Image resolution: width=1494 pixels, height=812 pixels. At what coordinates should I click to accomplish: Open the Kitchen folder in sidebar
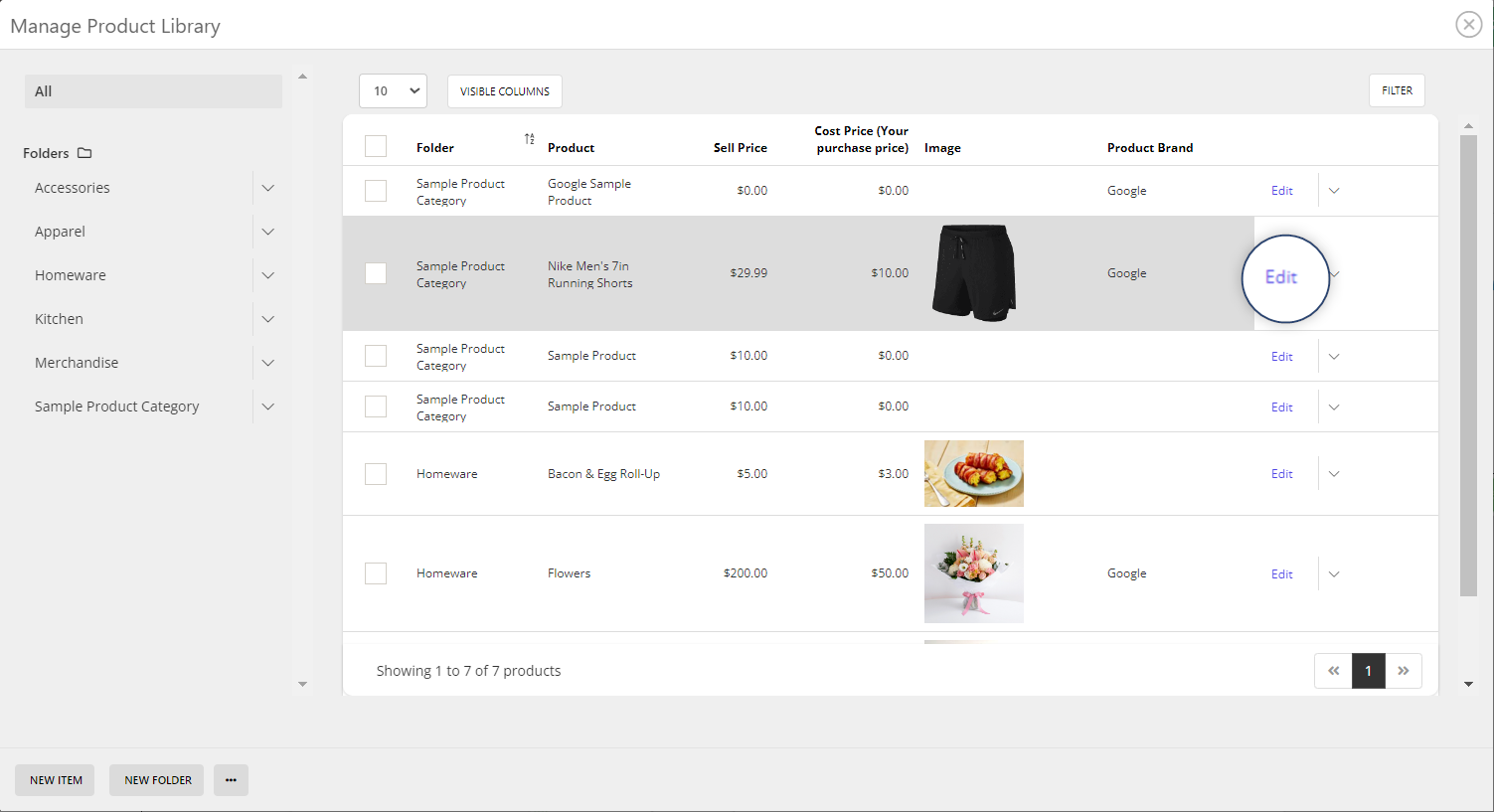pos(59,318)
